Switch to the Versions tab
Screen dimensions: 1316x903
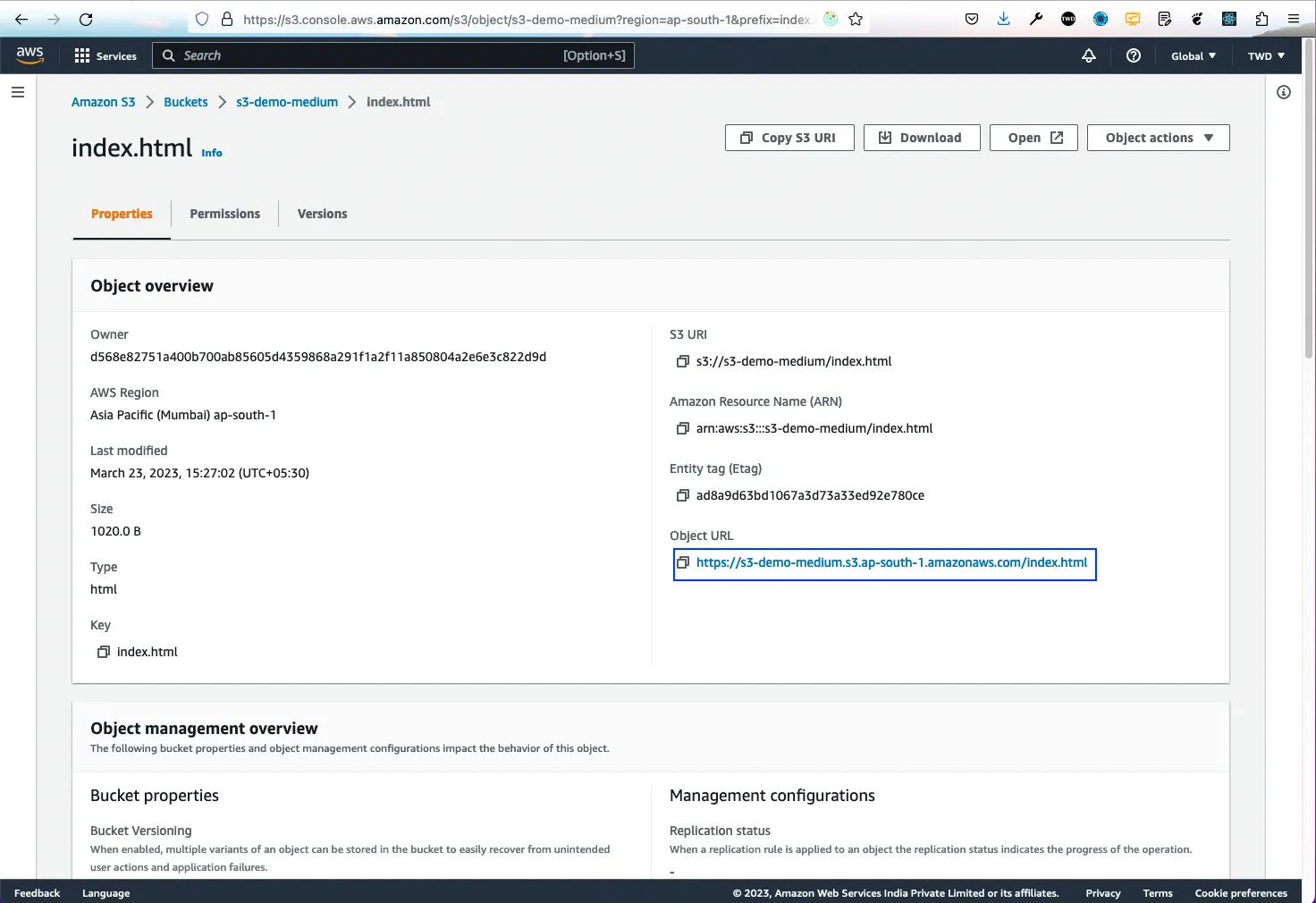click(x=322, y=214)
